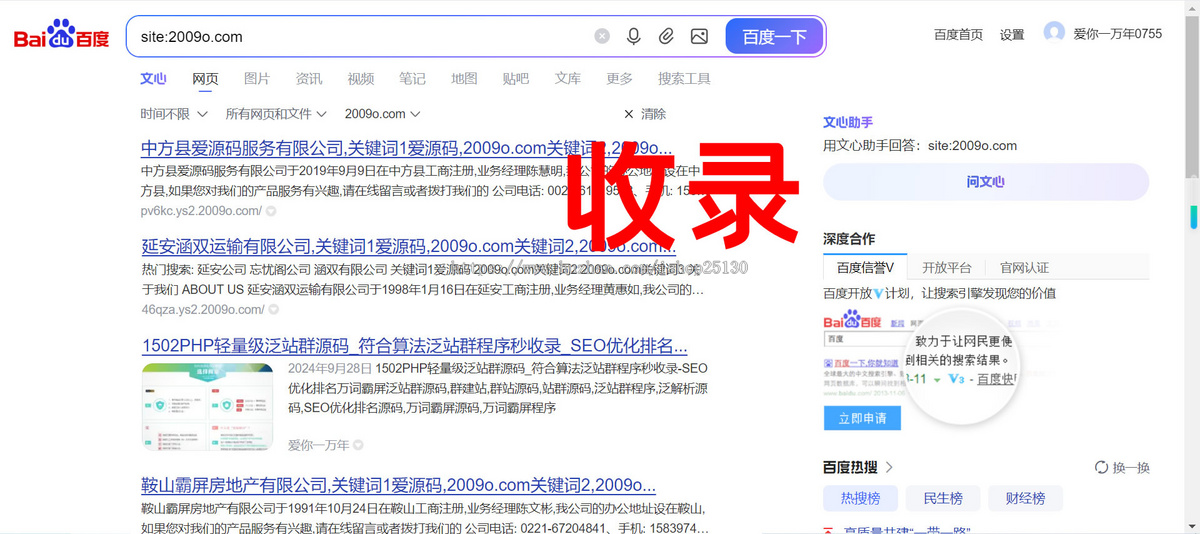1200x534 pixels.
Task: Expand 时间不限 filter dropdown
Action: point(174,114)
